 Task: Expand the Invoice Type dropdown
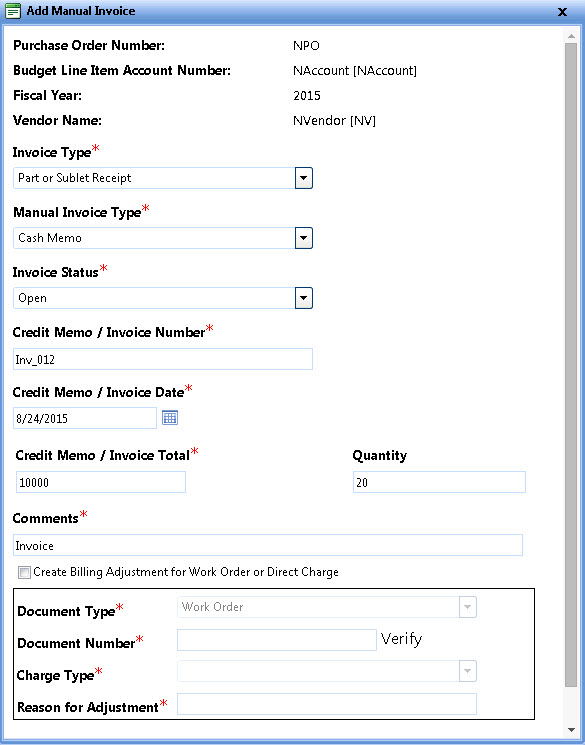click(304, 178)
